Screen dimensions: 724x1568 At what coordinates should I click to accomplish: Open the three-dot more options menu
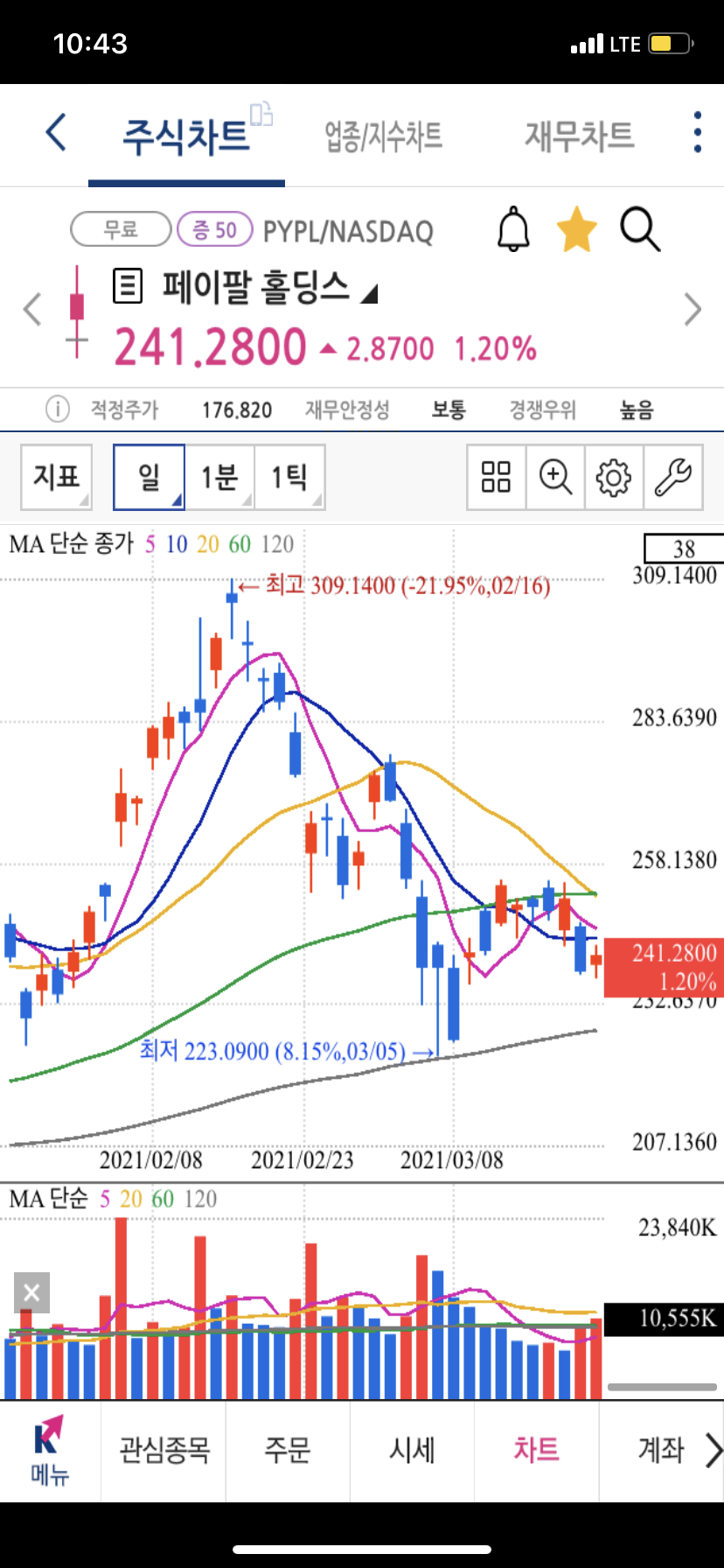click(697, 133)
